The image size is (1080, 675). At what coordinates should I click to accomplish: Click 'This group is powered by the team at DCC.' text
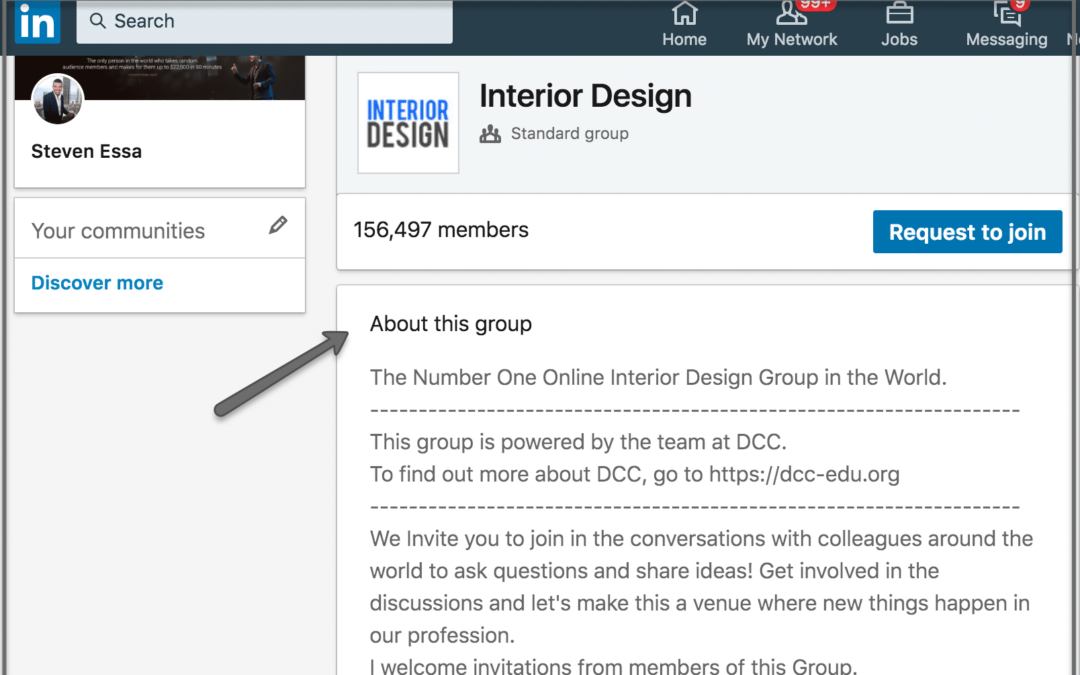click(x=578, y=442)
